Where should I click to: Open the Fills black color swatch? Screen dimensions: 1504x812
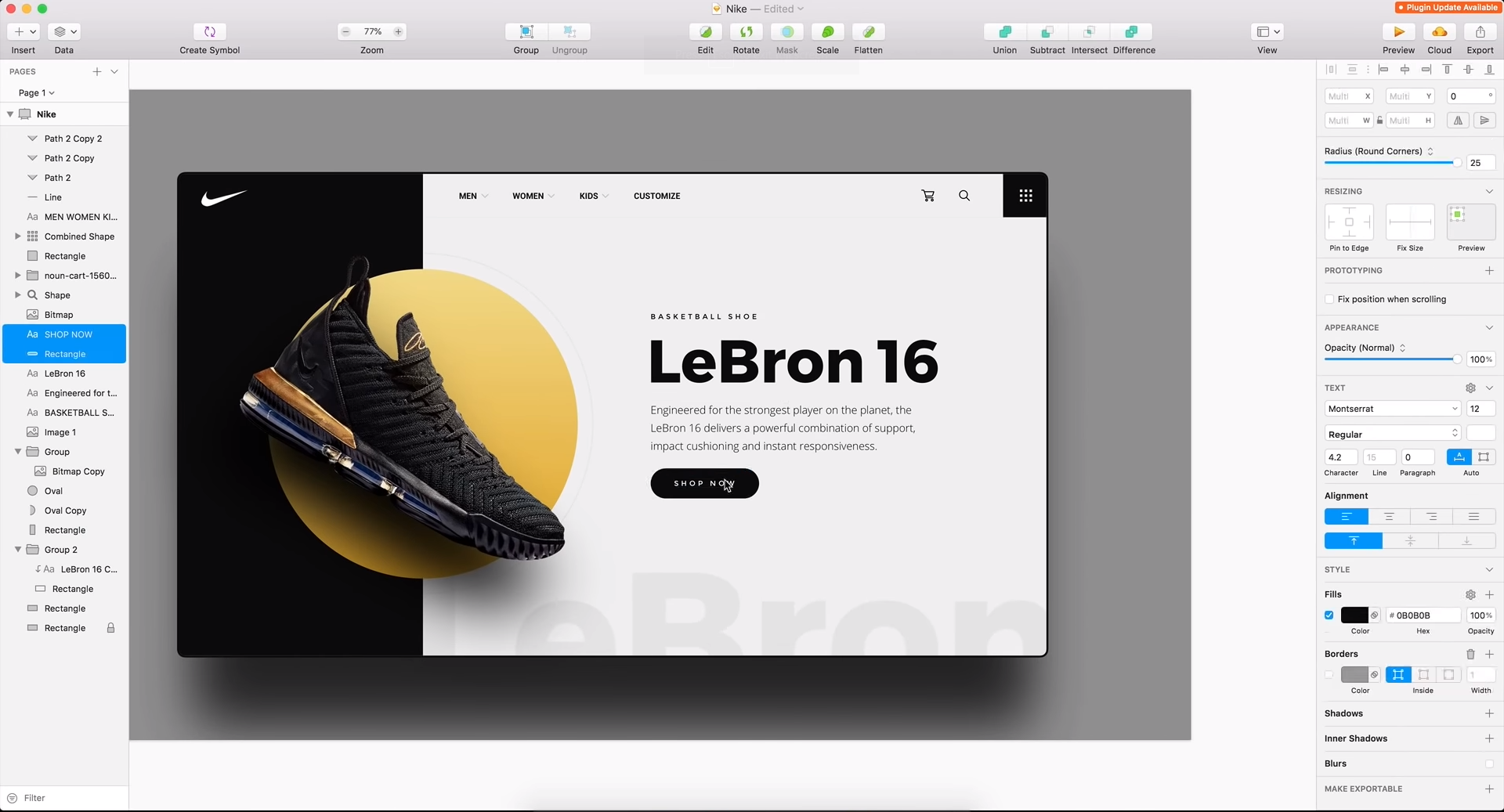click(x=1354, y=615)
